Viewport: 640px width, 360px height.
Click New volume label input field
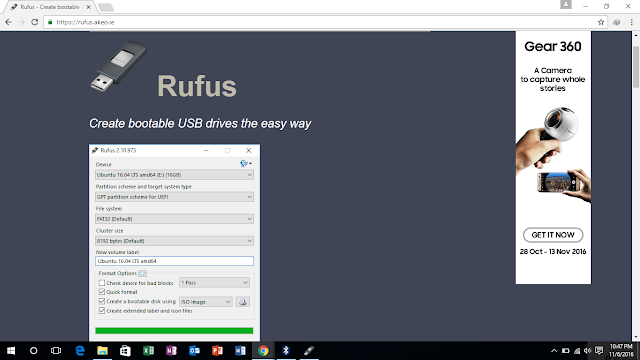(174, 261)
